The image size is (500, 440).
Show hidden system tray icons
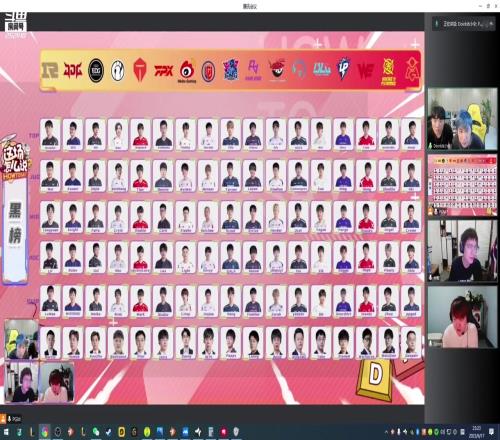pyautogui.click(x=386, y=432)
